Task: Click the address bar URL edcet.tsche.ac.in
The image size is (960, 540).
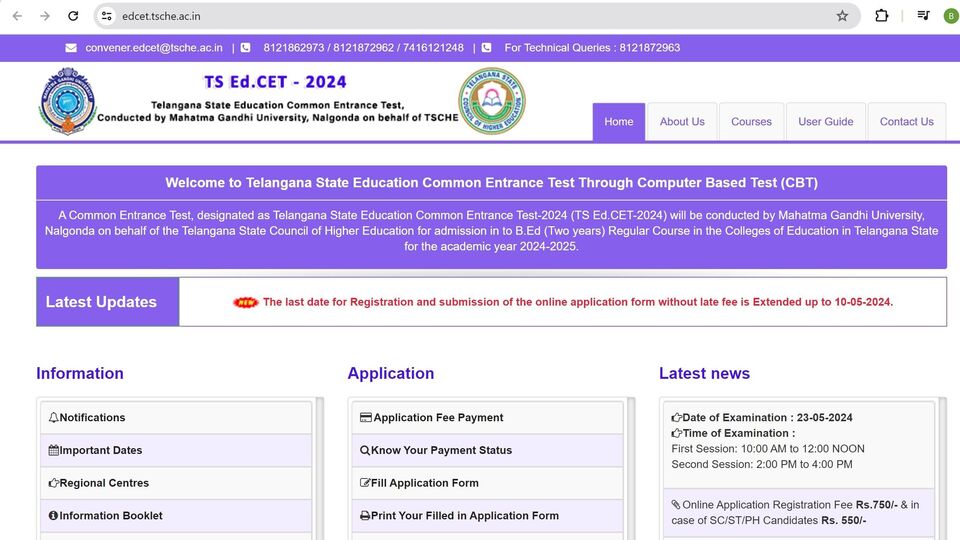Action: [161, 17]
